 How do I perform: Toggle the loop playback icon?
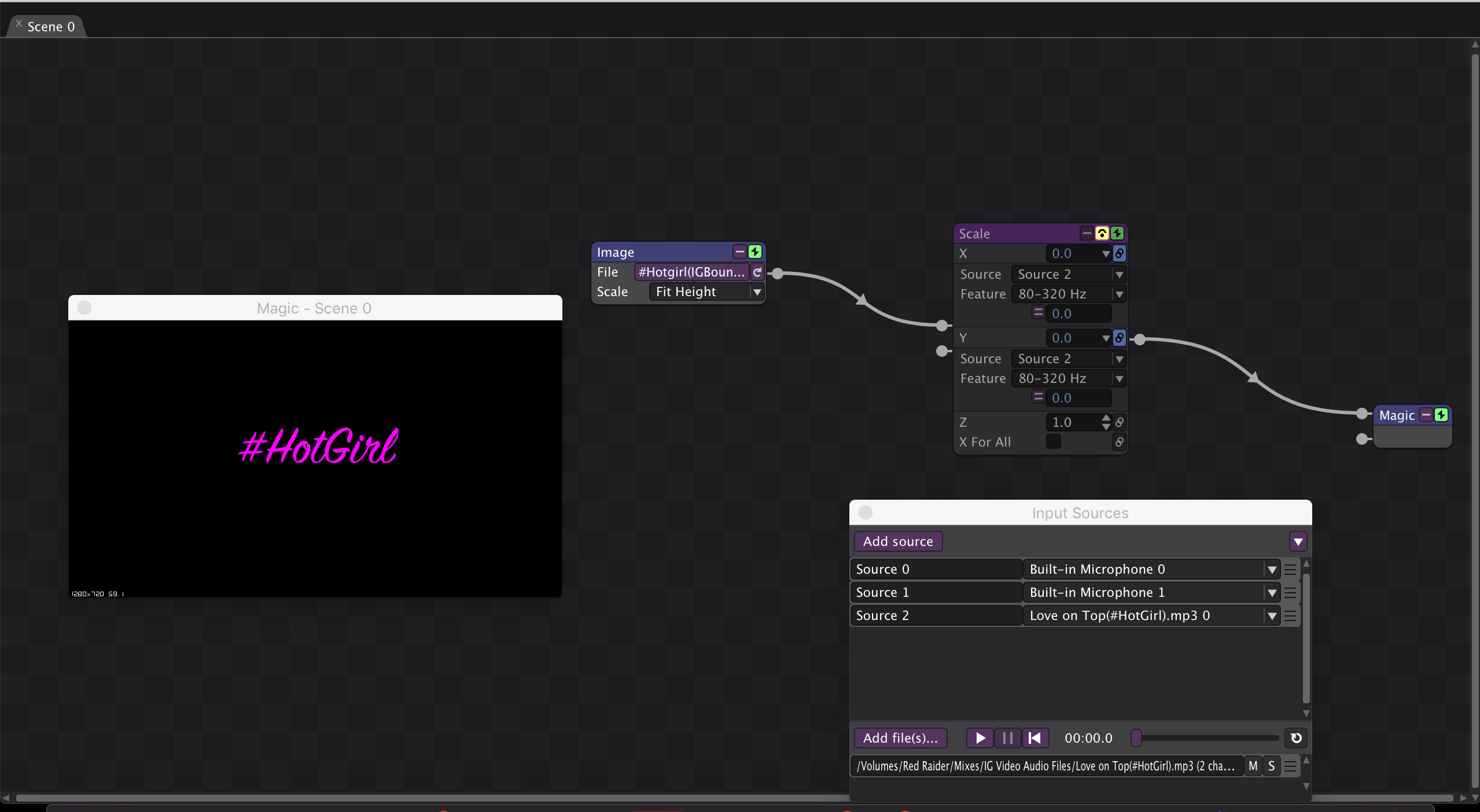click(x=1296, y=738)
